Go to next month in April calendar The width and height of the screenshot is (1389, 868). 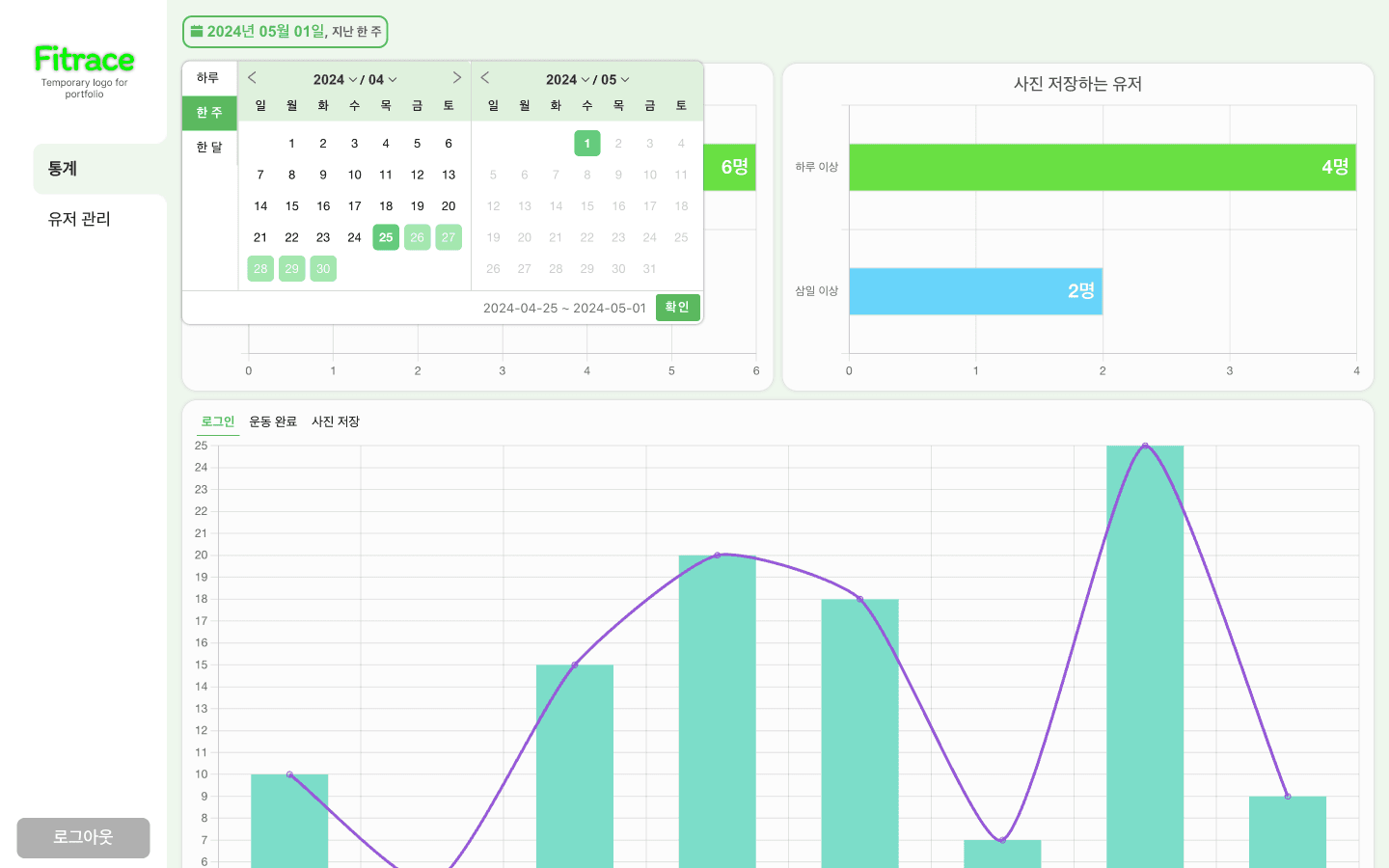coord(456,78)
